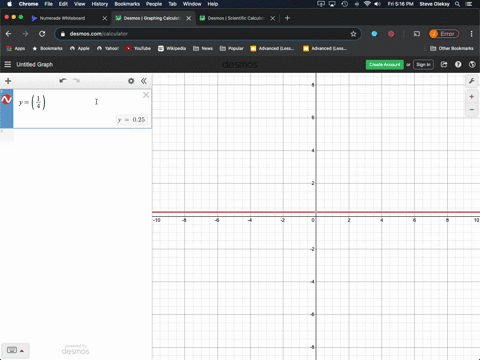Open the Apps bookmark

(x=16, y=48)
